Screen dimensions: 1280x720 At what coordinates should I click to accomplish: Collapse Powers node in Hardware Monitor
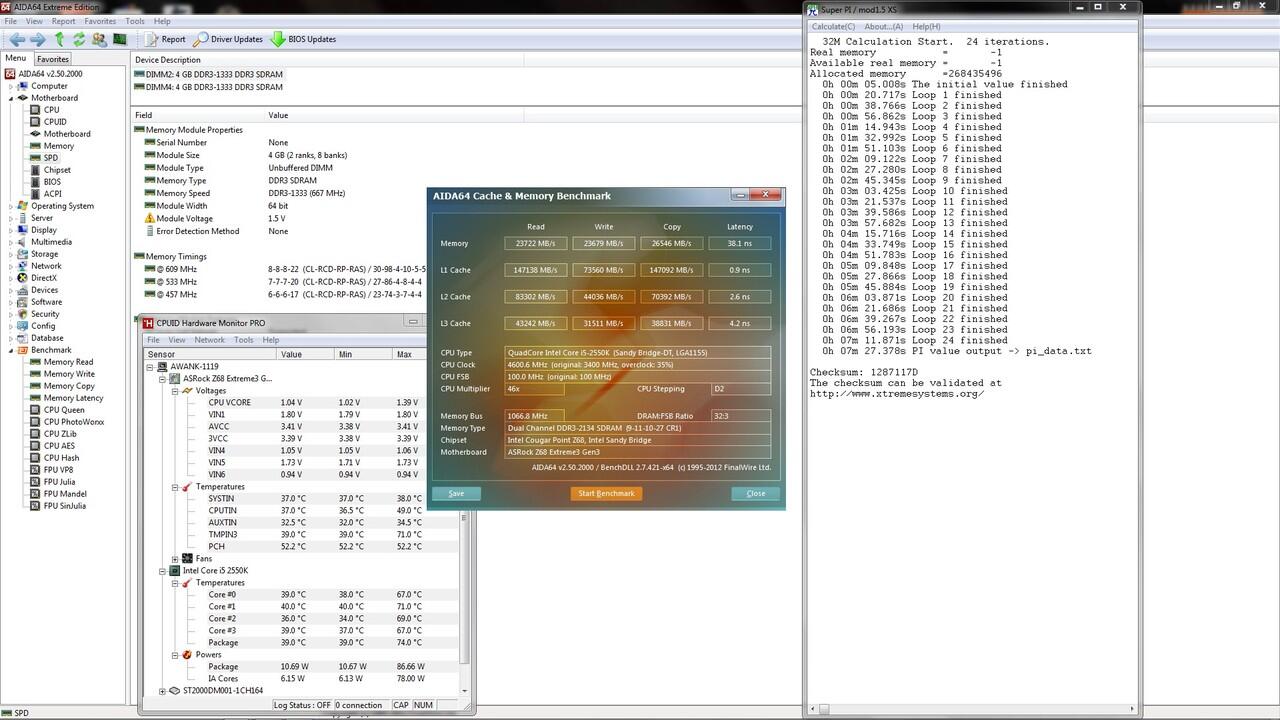tap(175, 655)
